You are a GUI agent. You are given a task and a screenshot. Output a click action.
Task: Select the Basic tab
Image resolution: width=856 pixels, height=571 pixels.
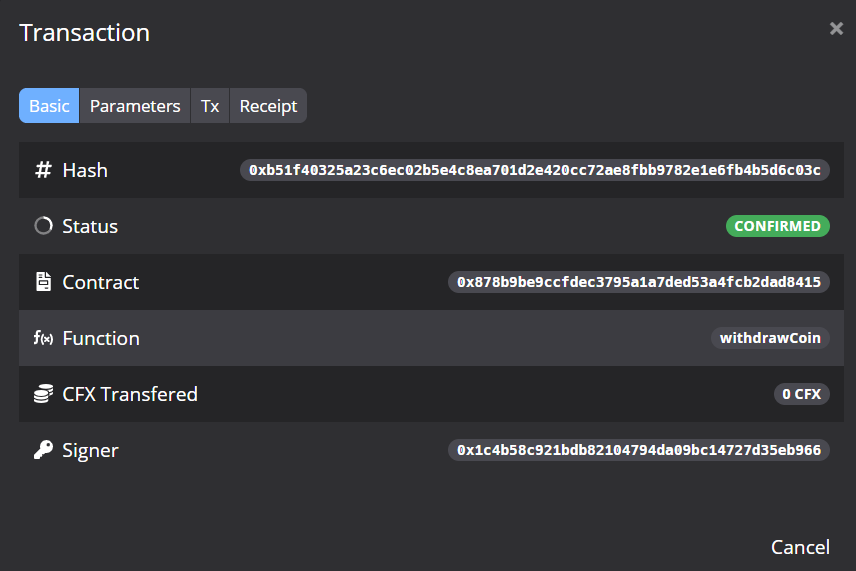click(x=49, y=106)
